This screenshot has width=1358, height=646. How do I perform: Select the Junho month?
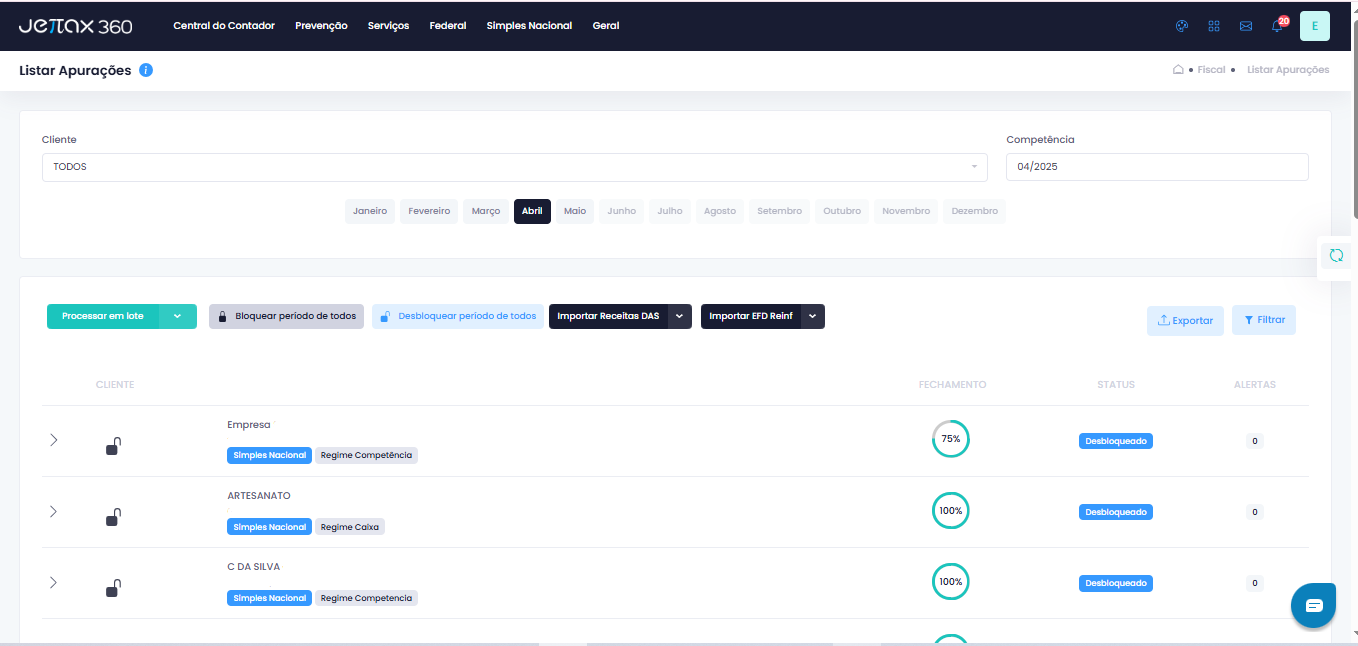621,211
